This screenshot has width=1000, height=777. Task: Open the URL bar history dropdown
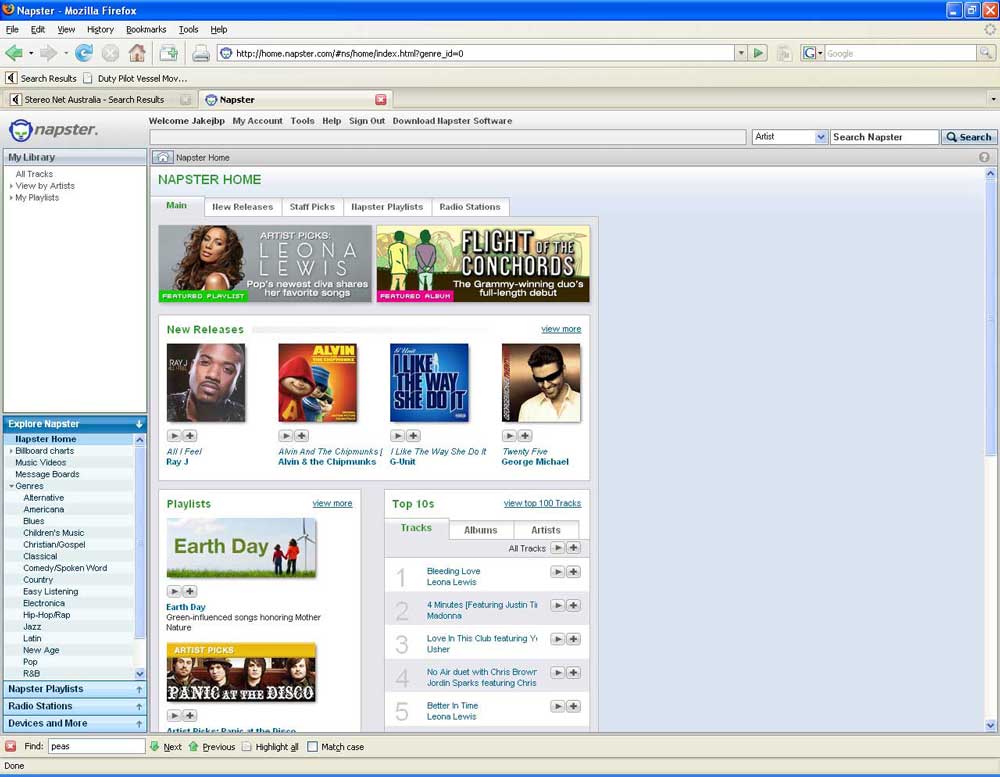click(x=740, y=53)
